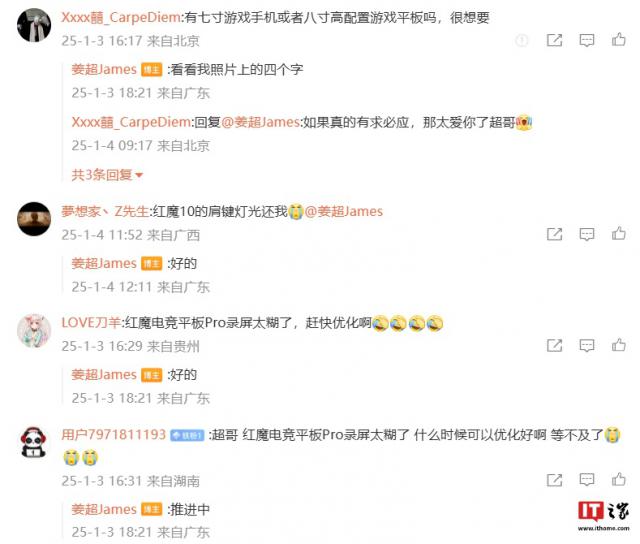This screenshot has width=640, height=544.
Task: Share the Xxxx_CarpeDiem comment about gaming tablets
Action: pyautogui.click(x=554, y=40)
